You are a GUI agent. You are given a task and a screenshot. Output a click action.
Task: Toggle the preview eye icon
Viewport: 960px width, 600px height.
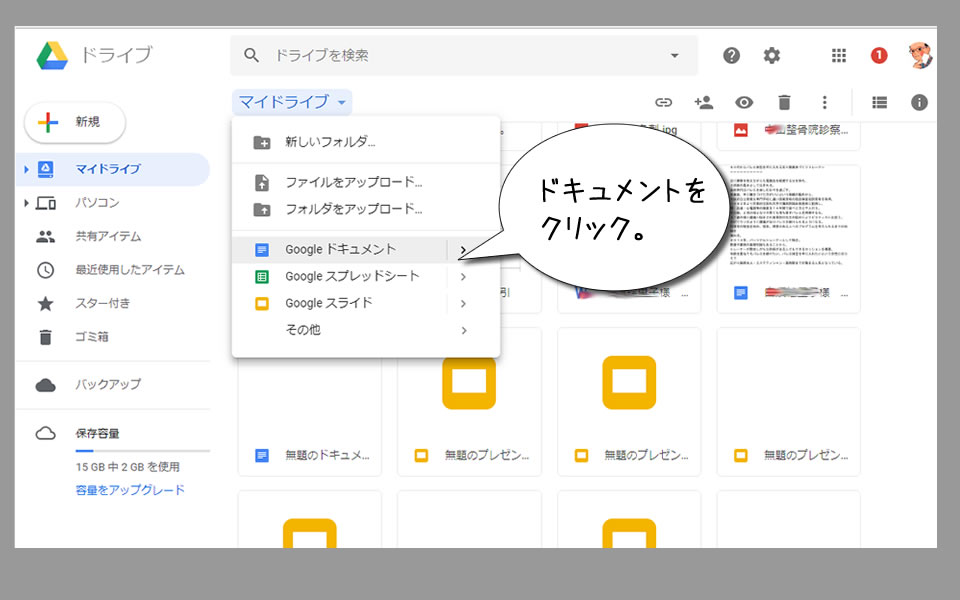744,102
